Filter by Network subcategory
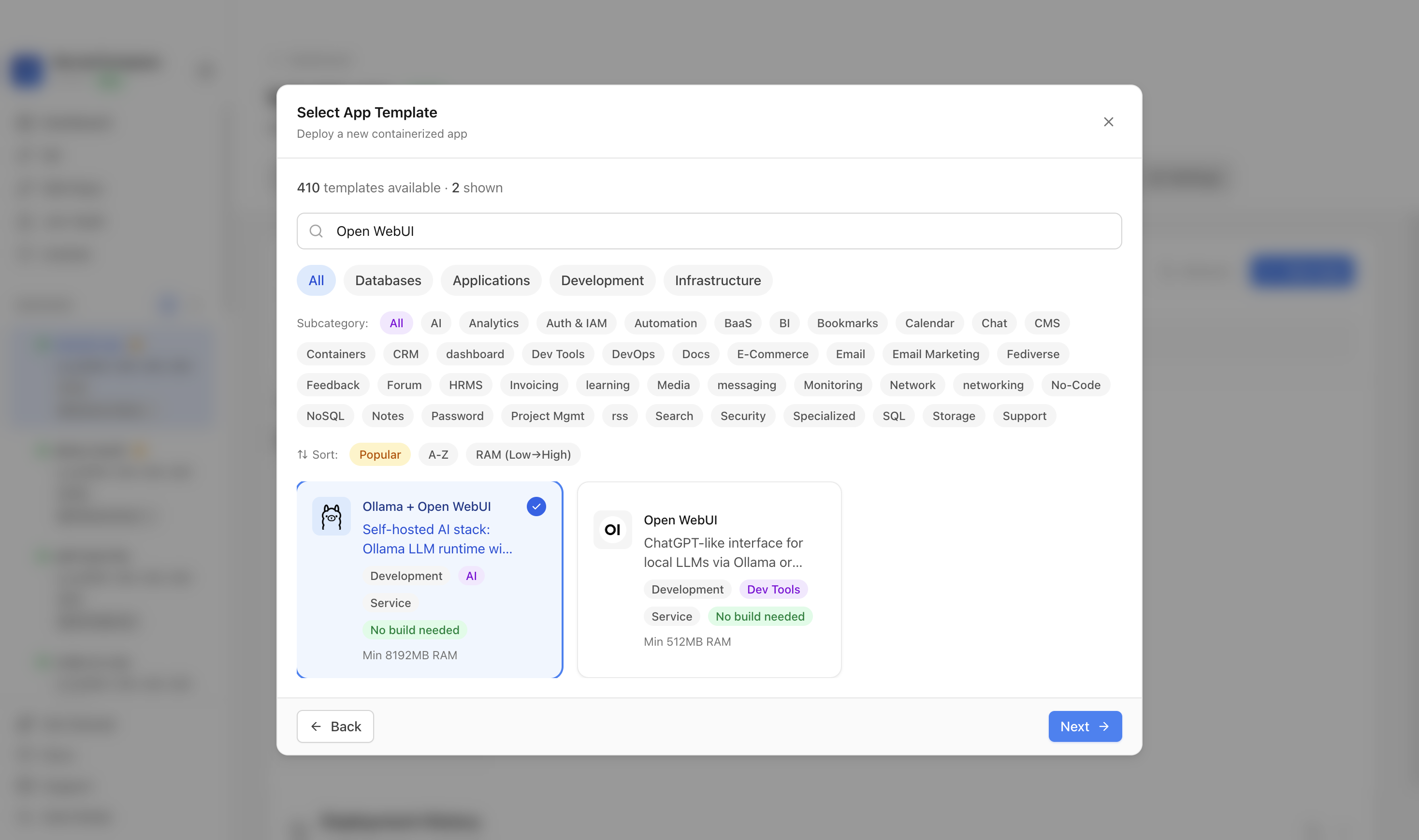This screenshot has width=1419, height=840. [x=912, y=385]
